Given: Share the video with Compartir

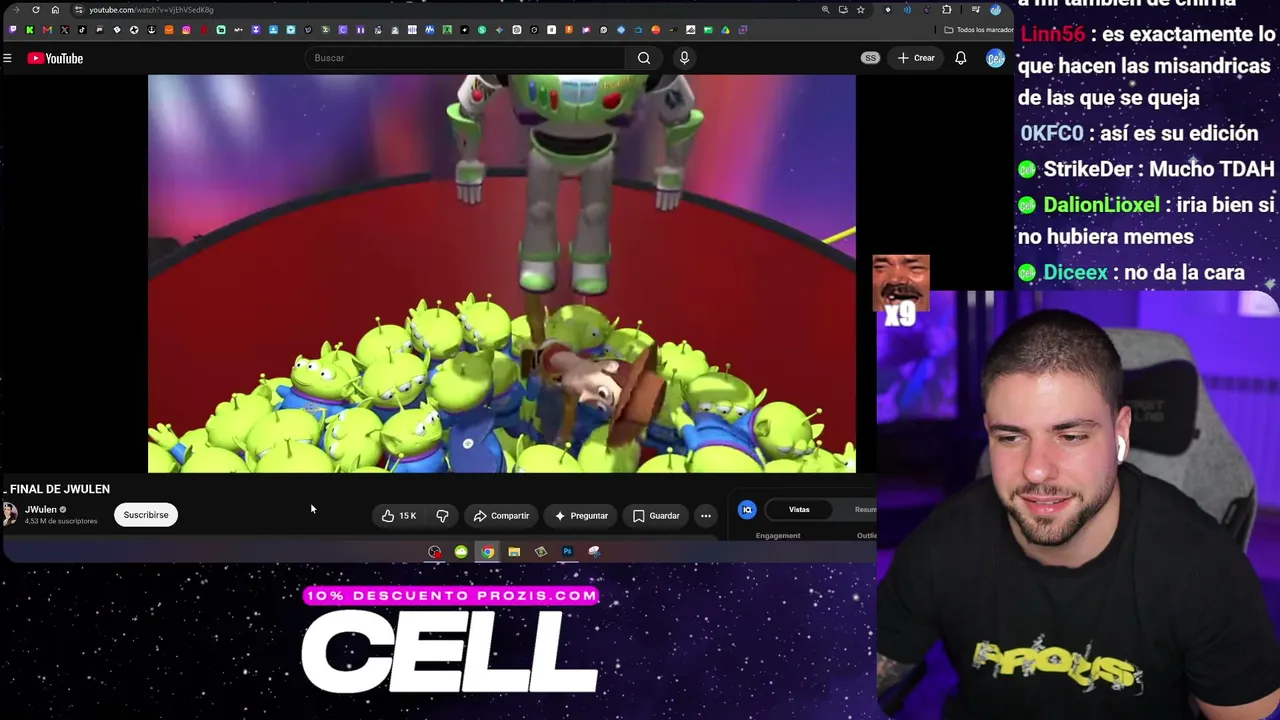Looking at the screenshot, I should [501, 516].
